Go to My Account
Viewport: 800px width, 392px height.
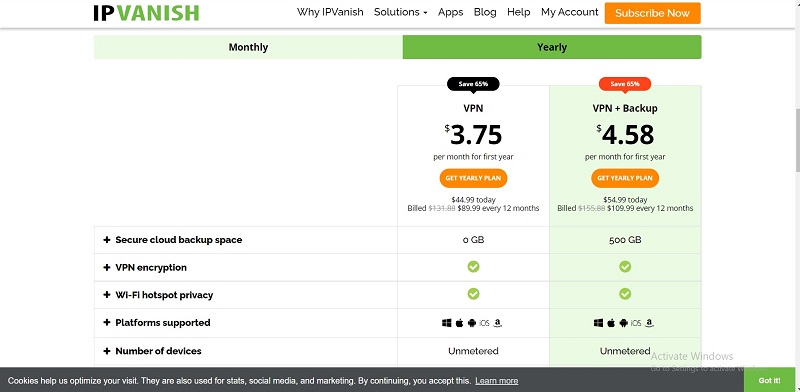pyautogui.click(x=569, y=12)
